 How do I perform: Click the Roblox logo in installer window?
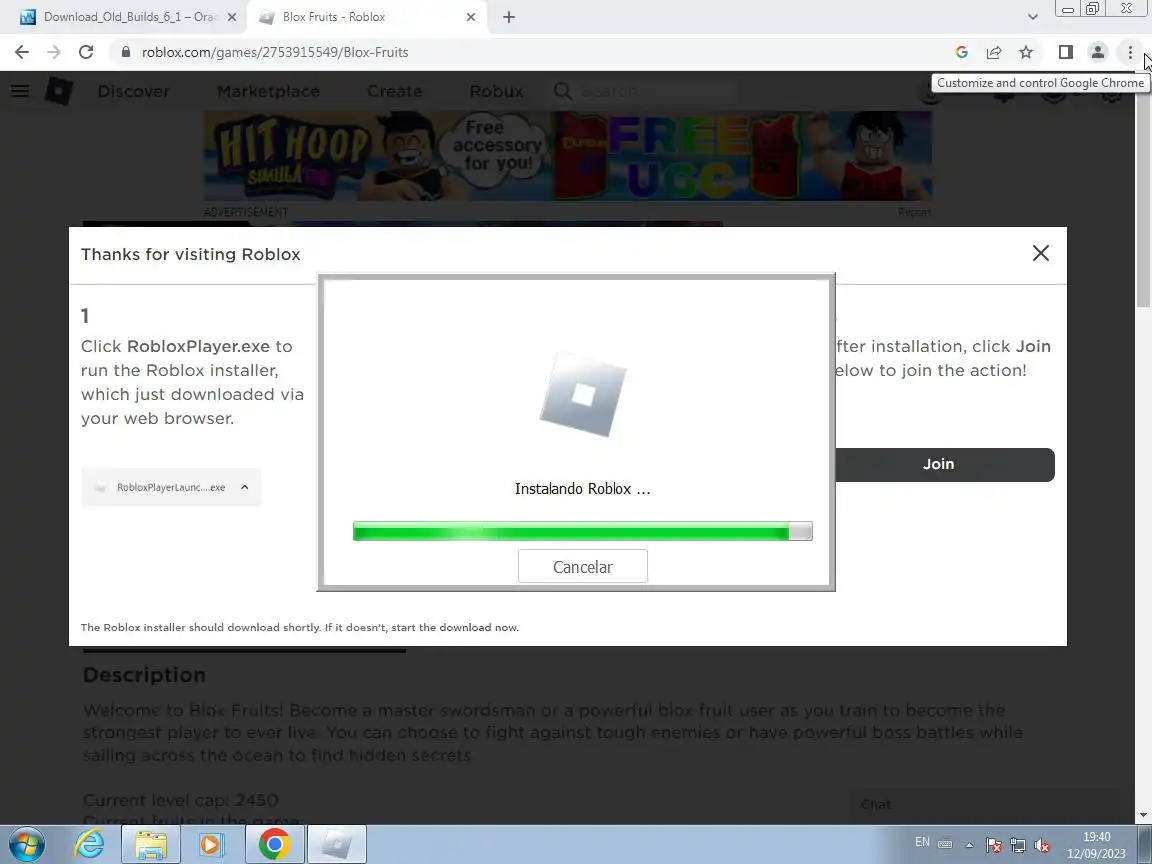(x=583, y=395)
